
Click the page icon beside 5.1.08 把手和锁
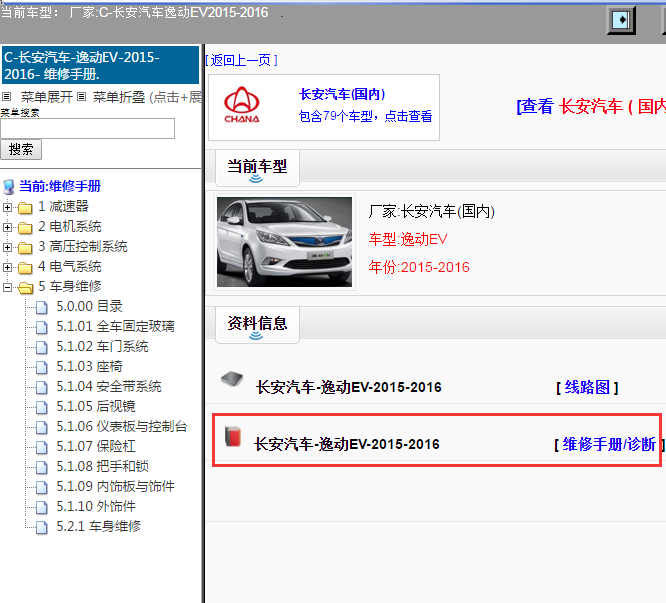42,467
